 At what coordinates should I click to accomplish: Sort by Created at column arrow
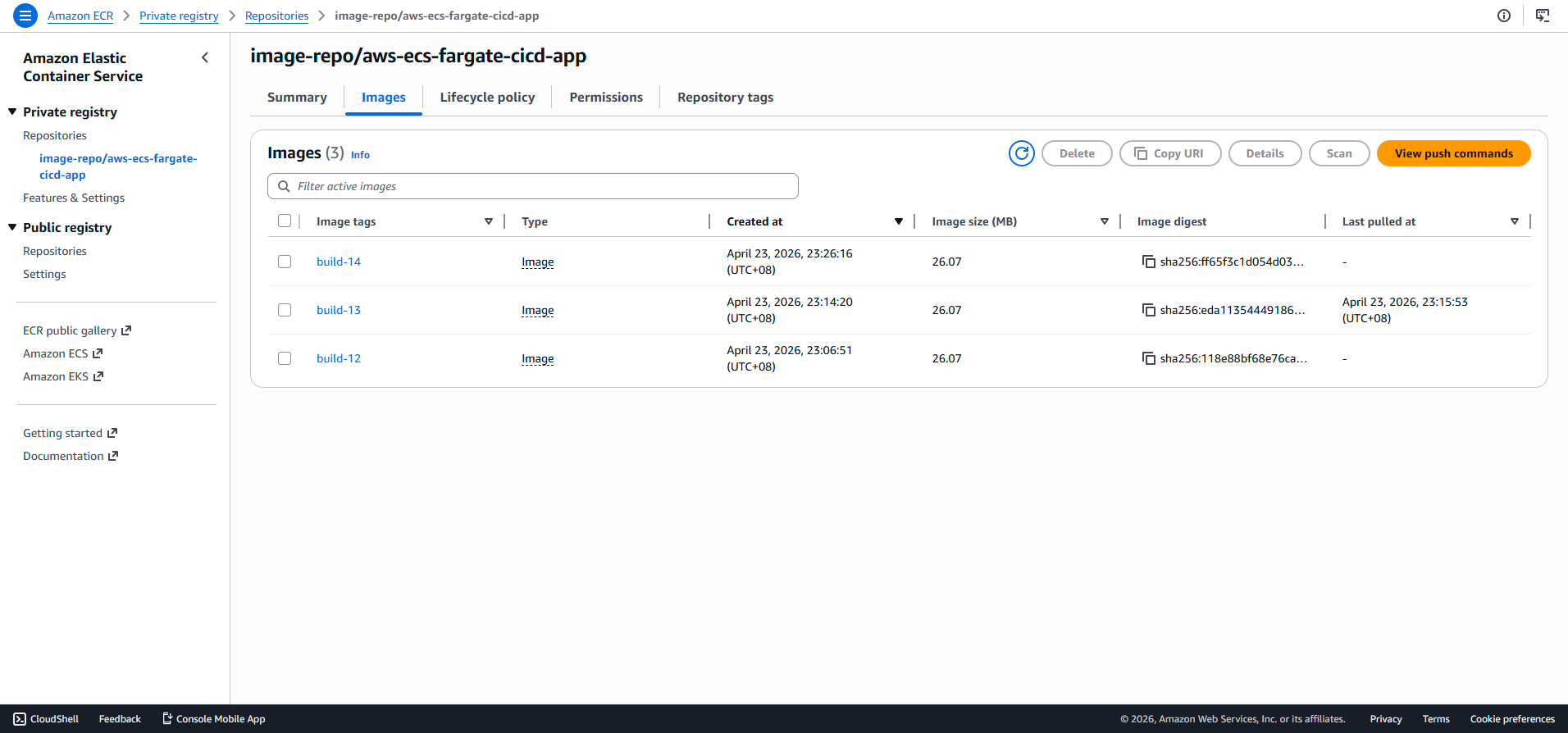(x=899, y=221)
